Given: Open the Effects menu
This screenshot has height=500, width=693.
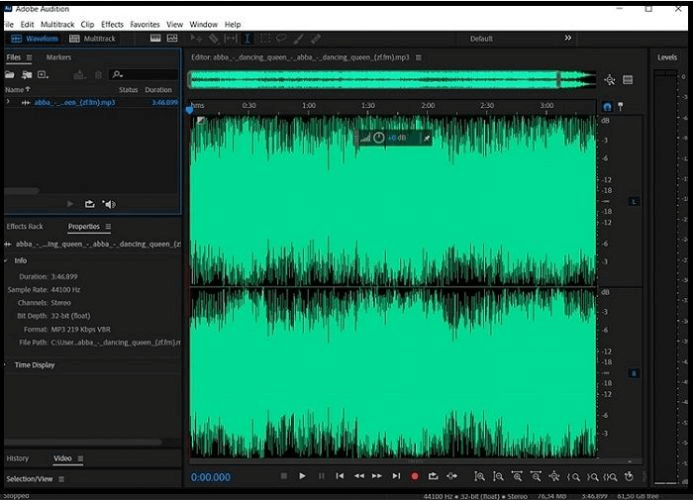Looking at the screenshot, I should (x=112, y=24).
